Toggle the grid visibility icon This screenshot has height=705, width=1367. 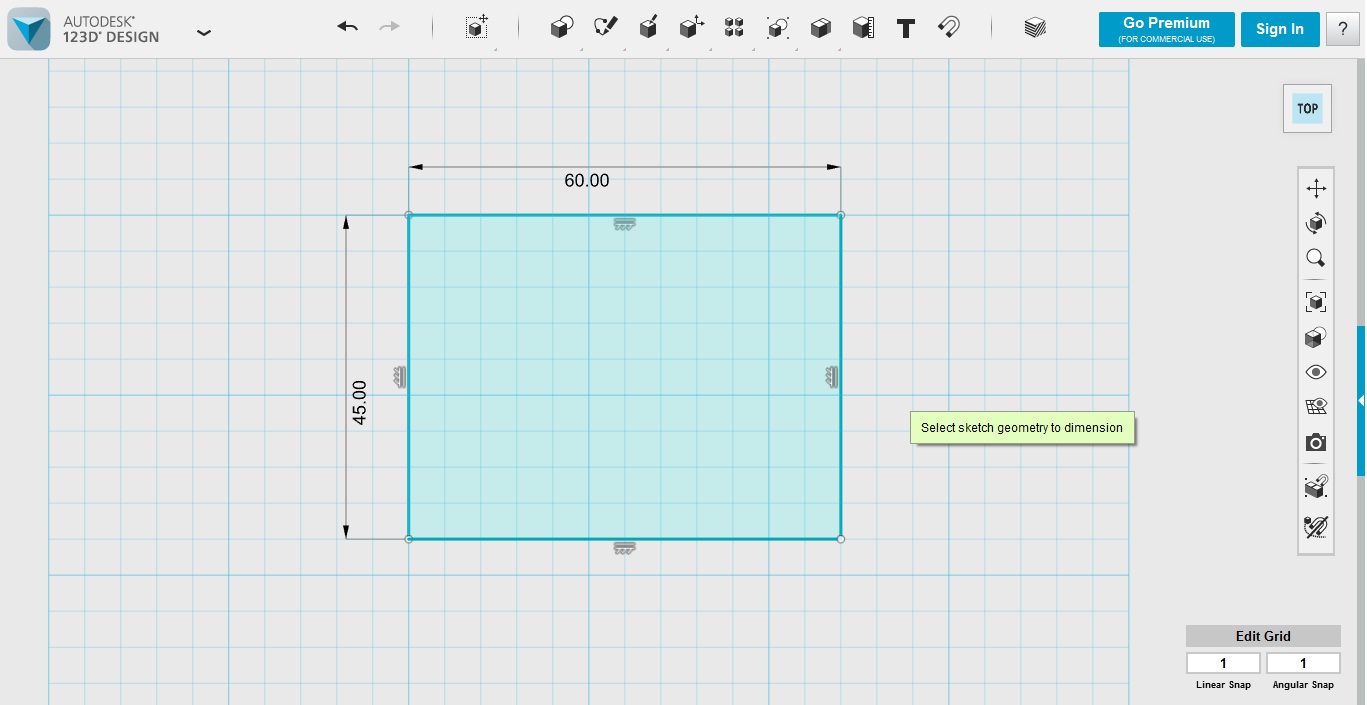(x=1316, y=407)
